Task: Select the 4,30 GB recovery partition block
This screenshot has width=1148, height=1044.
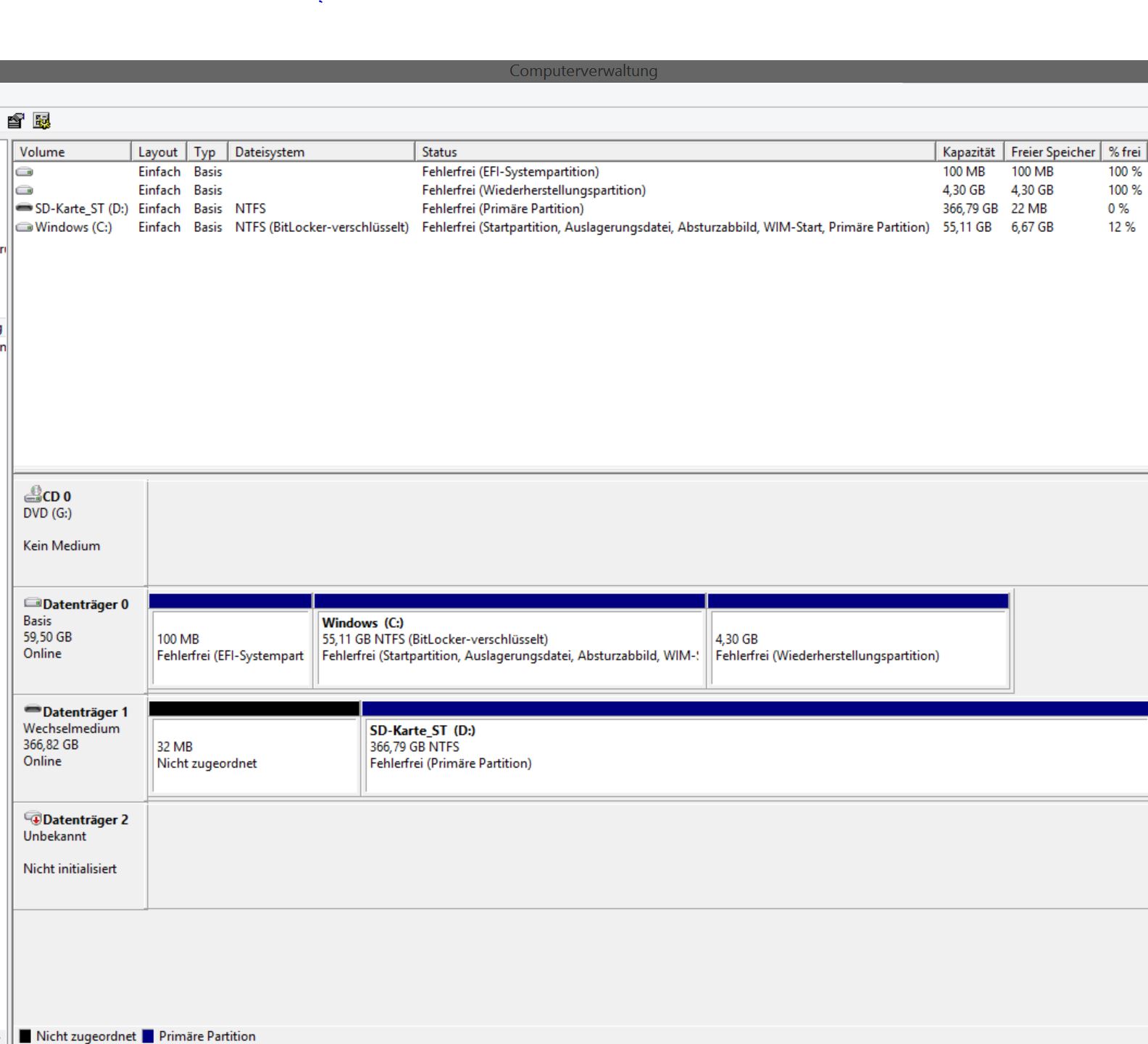Action: 859,641
